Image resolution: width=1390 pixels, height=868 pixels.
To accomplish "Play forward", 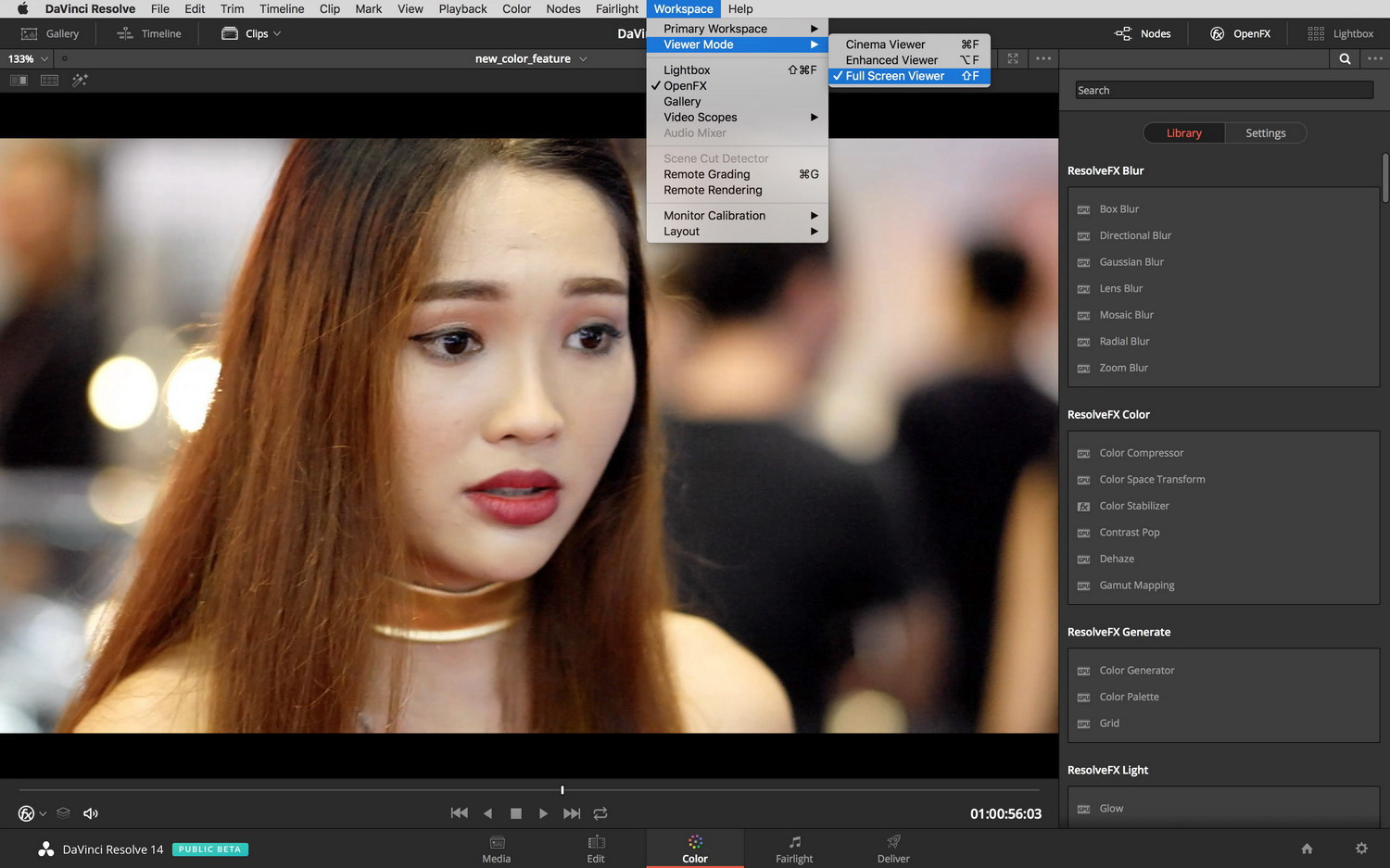I will [x=544, y=813].
